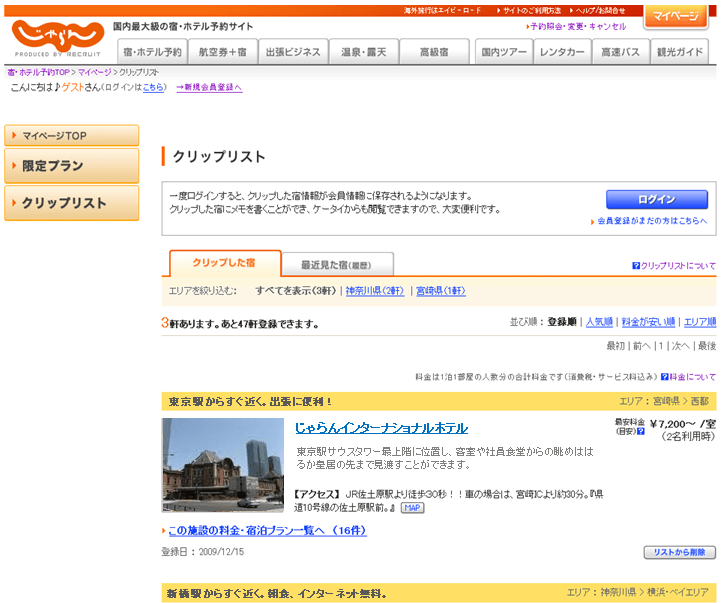Viewport: 725px width, 603px height.
Task: Open the マイページ button at top right
Action: click(x=676, y=17)
